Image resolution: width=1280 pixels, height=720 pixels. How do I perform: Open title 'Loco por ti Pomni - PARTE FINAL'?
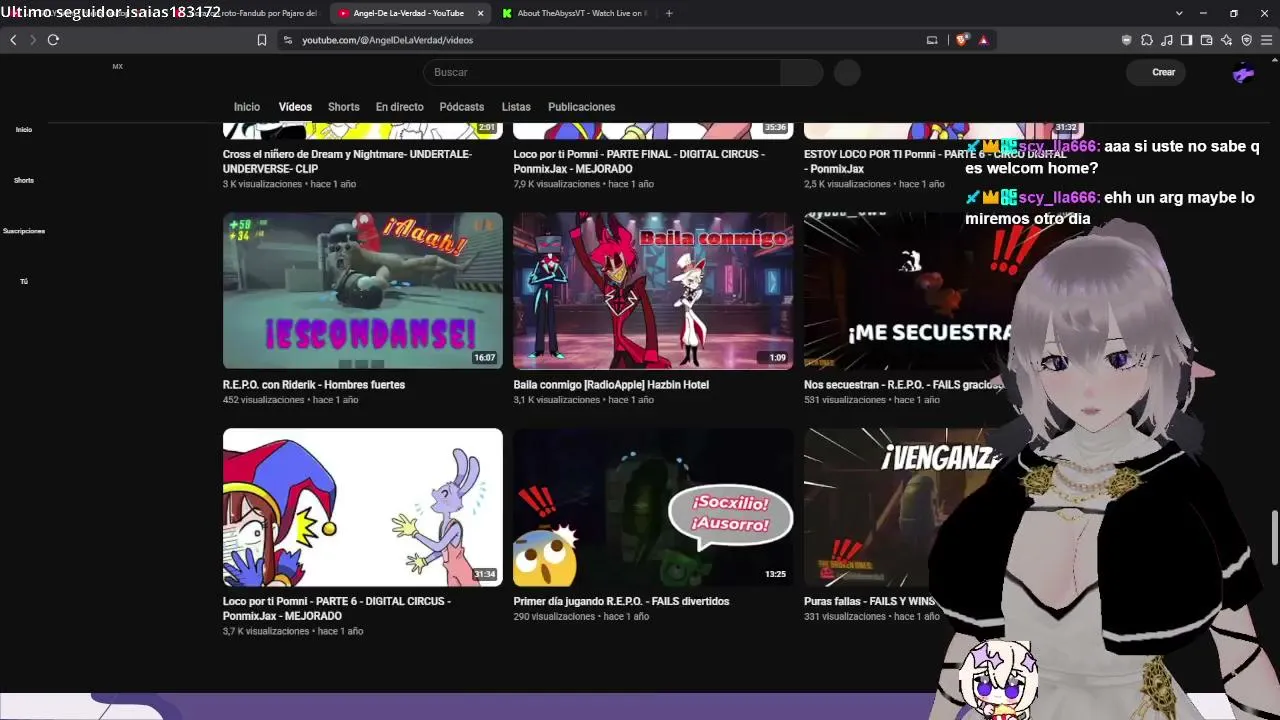[639, 162]
